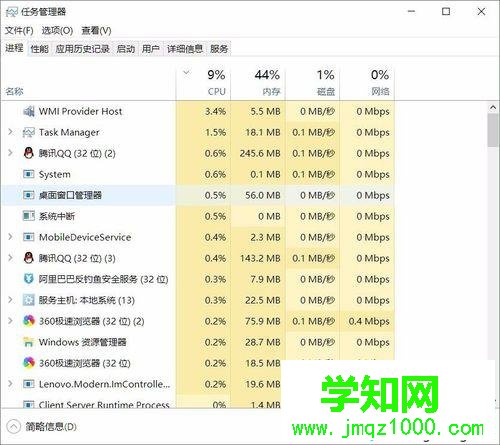Switch to the 性能 tab
500x445 pixels.
[x=40, y=49]
